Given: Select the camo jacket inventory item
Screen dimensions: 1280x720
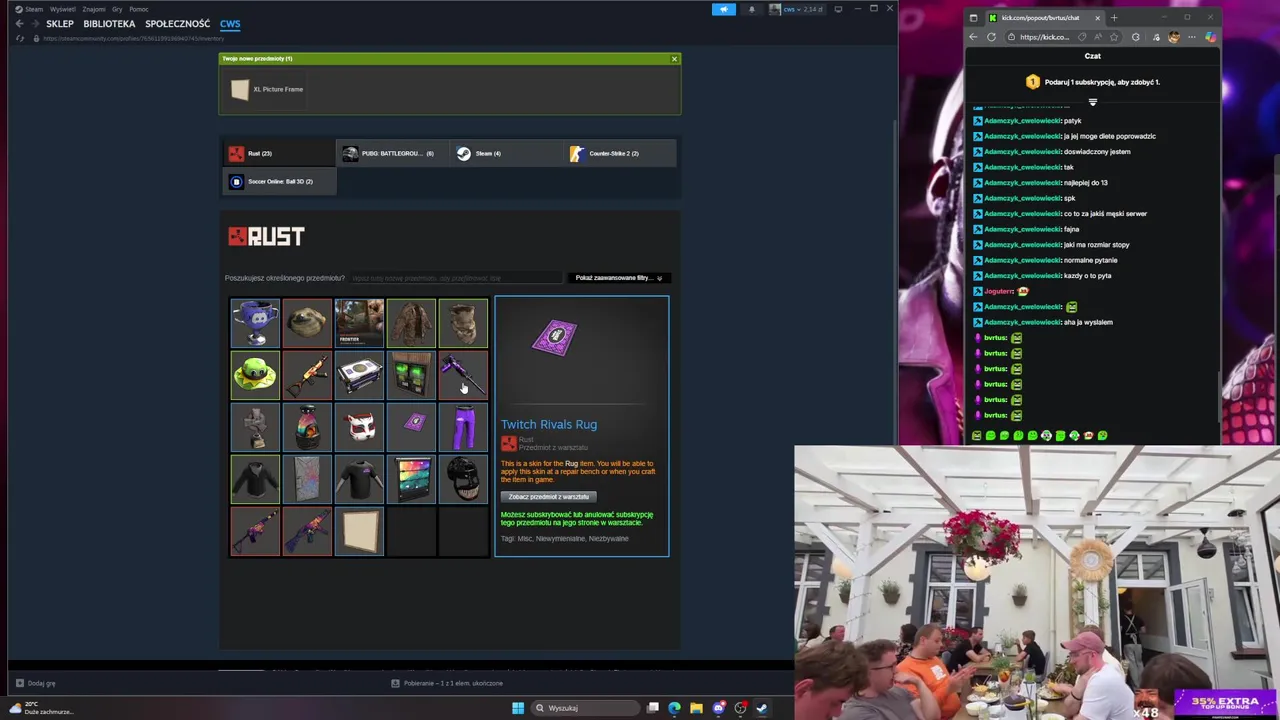Looking at the screenshot, I should 411,322.
